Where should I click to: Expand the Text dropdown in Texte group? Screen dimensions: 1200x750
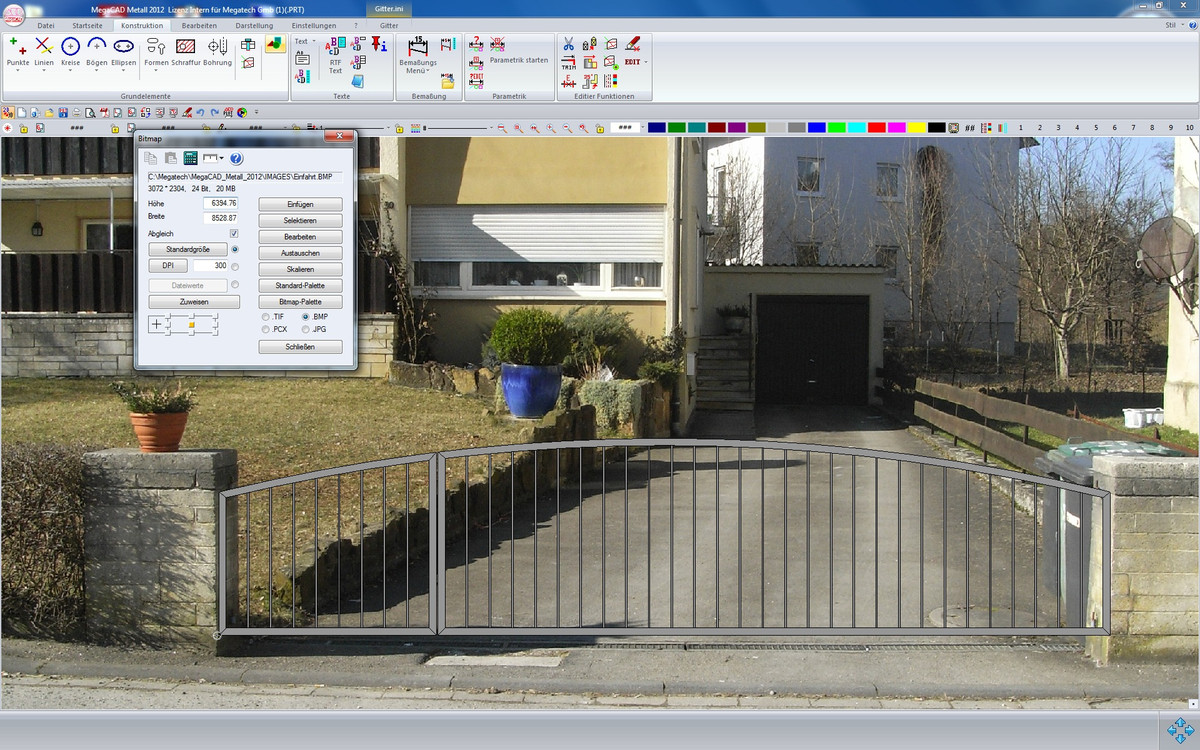click(313, 42)
